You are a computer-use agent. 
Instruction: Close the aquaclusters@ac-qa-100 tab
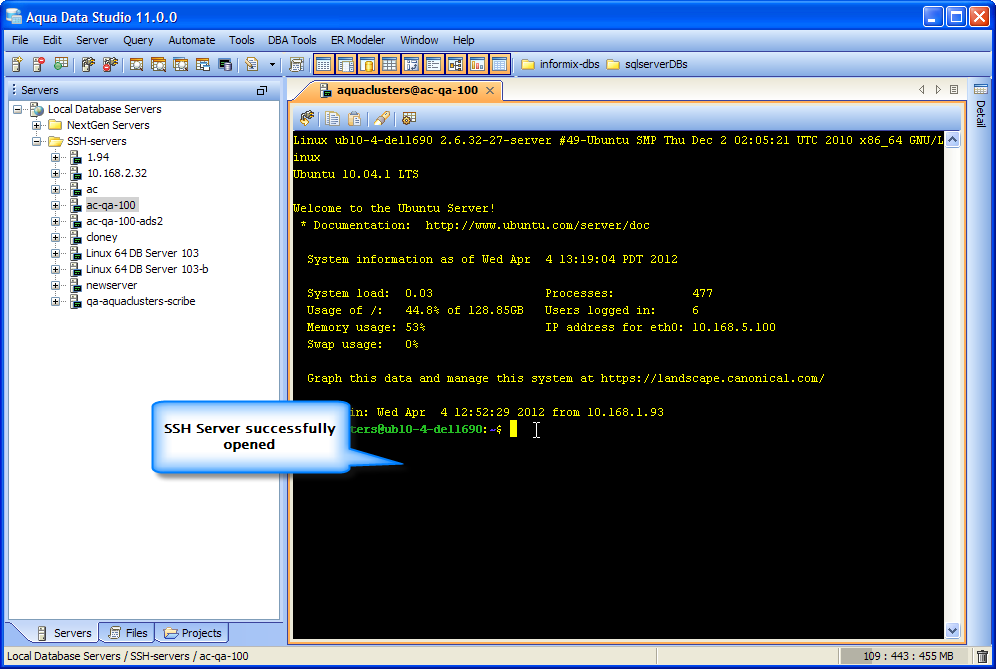(x=490, y=90)
